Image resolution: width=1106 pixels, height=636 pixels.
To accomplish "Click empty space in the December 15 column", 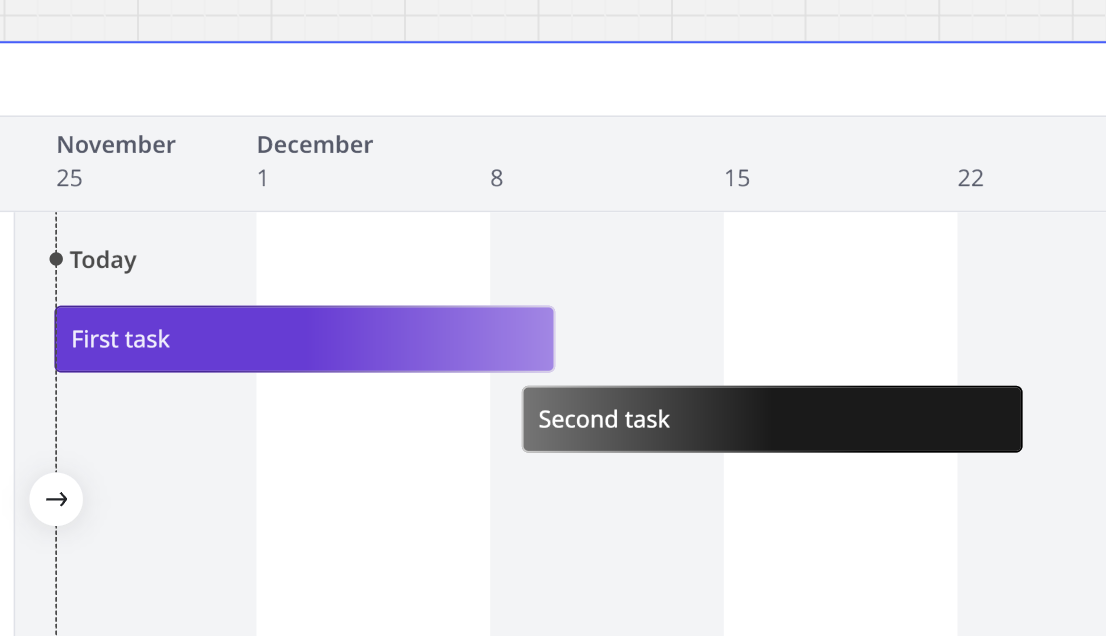I will (840, 540).
